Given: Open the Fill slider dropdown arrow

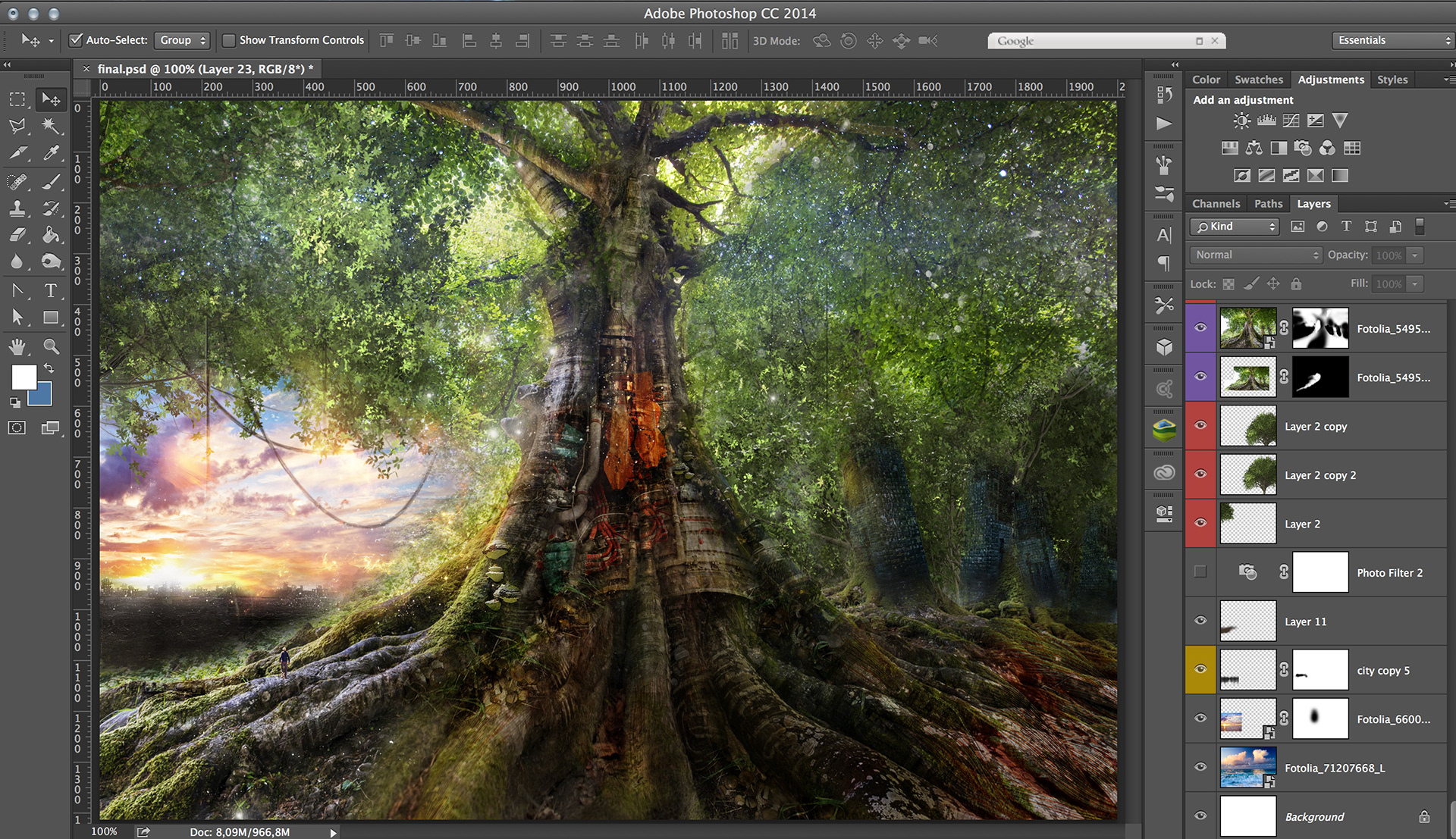Looking at the screenshot, I should (x=1415, y=284).
